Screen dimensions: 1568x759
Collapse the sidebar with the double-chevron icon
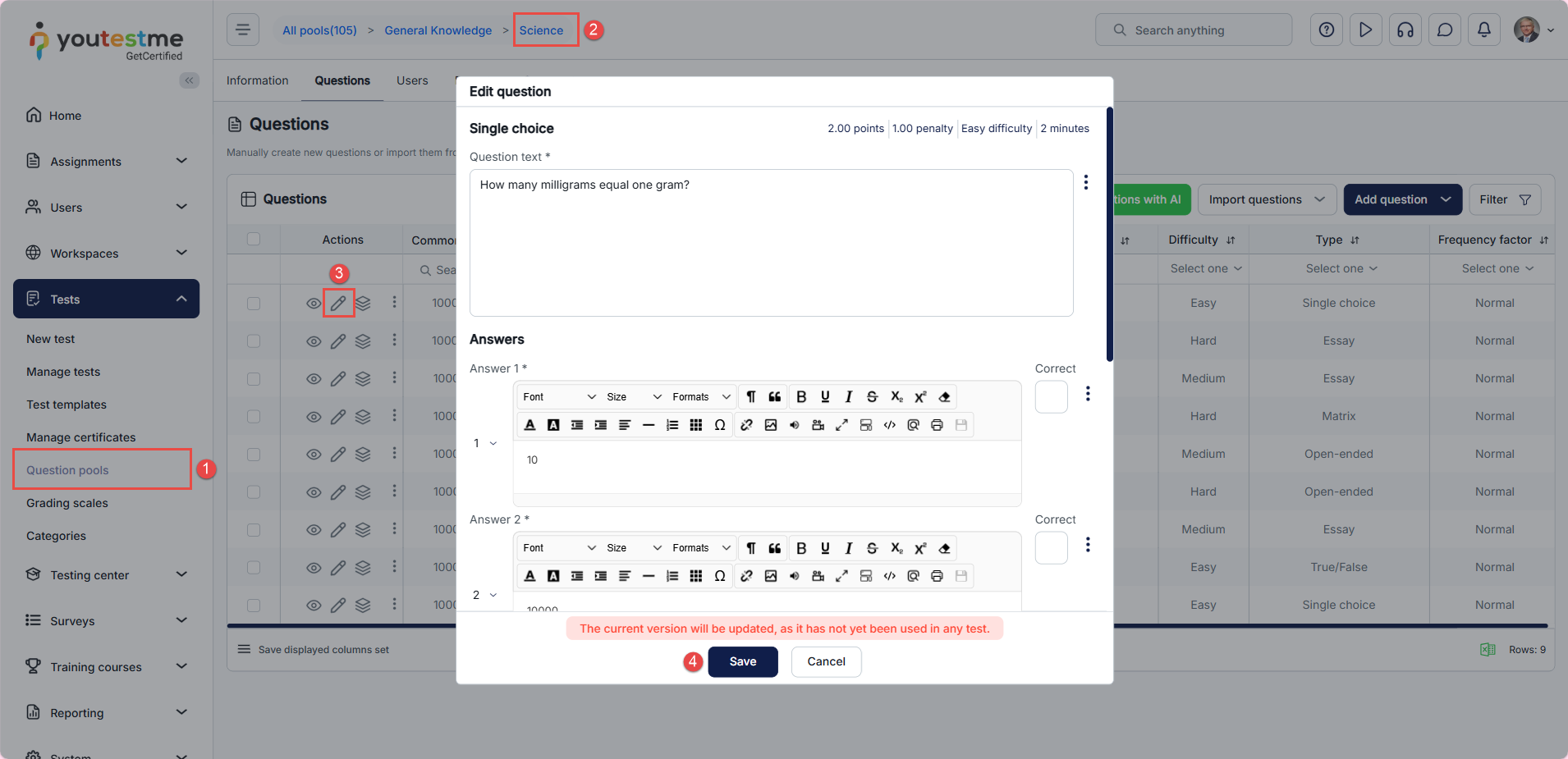[190, 80]
